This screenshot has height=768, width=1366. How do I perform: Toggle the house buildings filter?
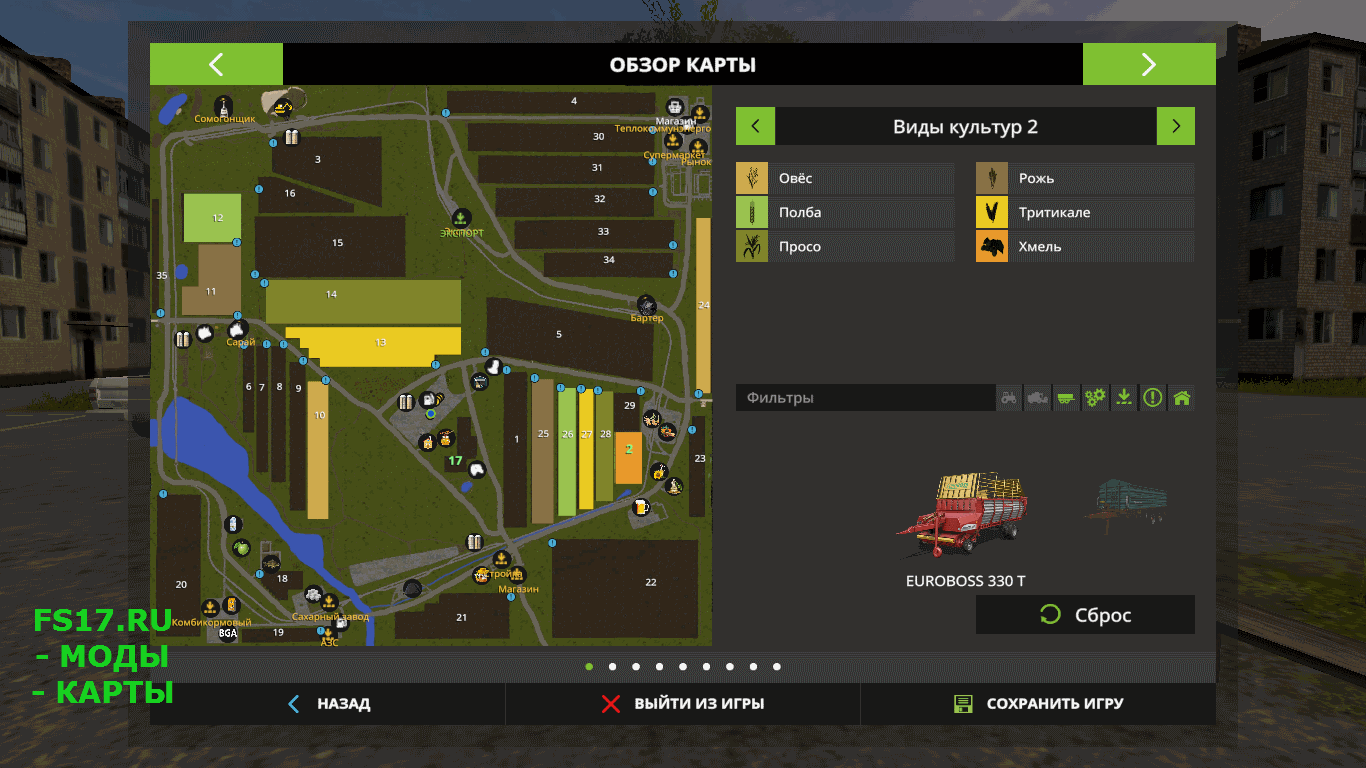pyautogui.click(x=1182, y=398)
